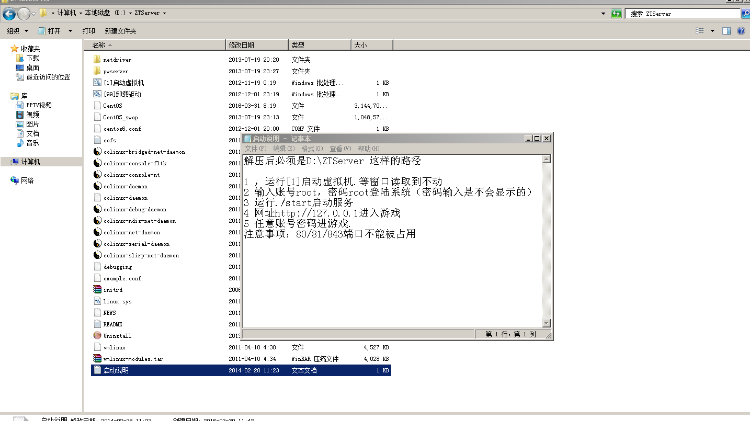This screenshot has height=421, width=750.
Task: Expand the breadcrumb arrow after 计算机
Action: point(80,13)
